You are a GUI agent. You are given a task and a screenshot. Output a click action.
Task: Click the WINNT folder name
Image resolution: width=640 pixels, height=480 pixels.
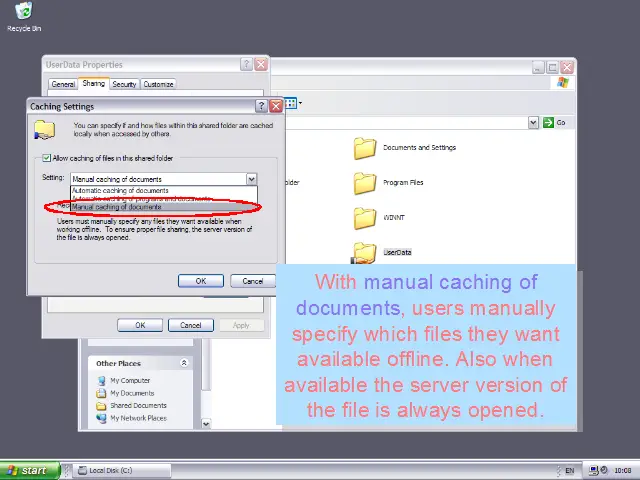[394, 218]
